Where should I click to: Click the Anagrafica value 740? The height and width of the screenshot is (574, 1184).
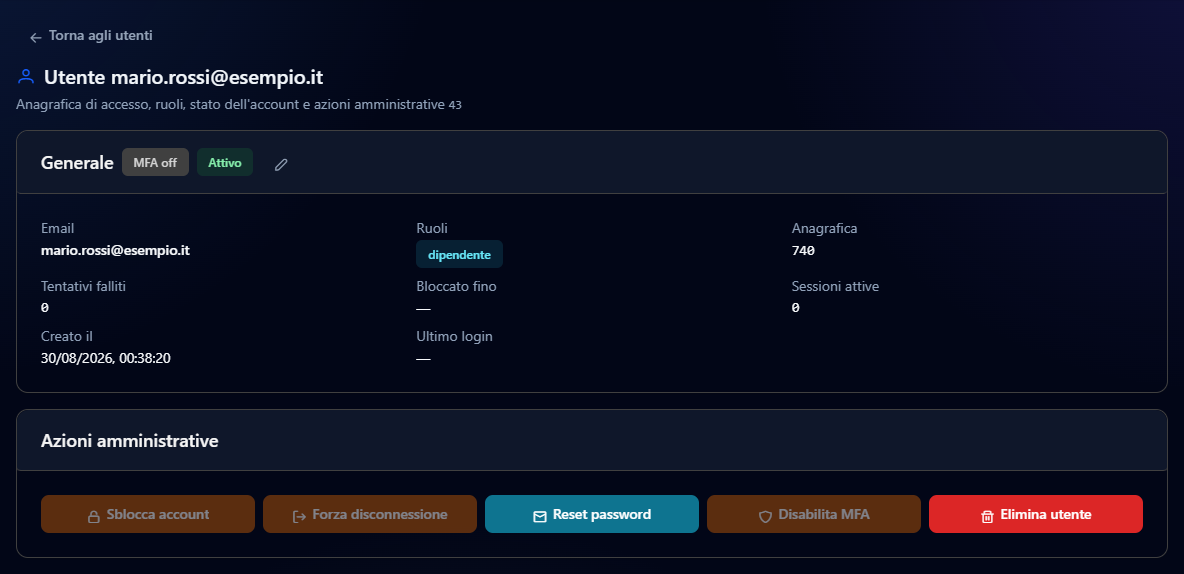point(803,251)
